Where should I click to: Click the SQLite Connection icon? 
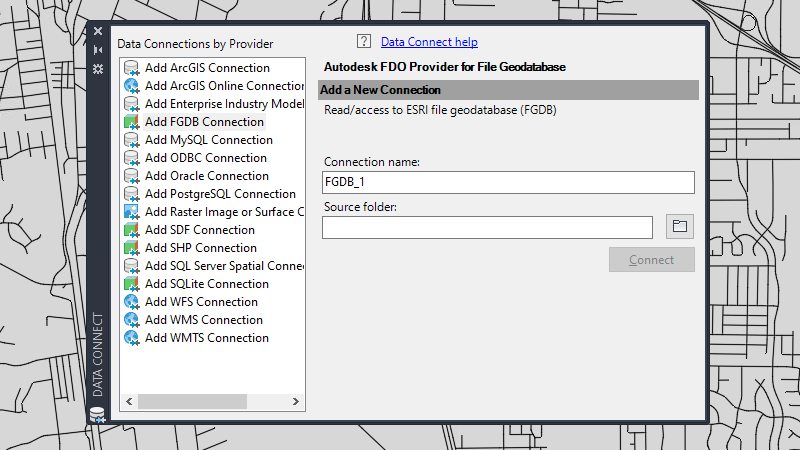tap(132, 284)
